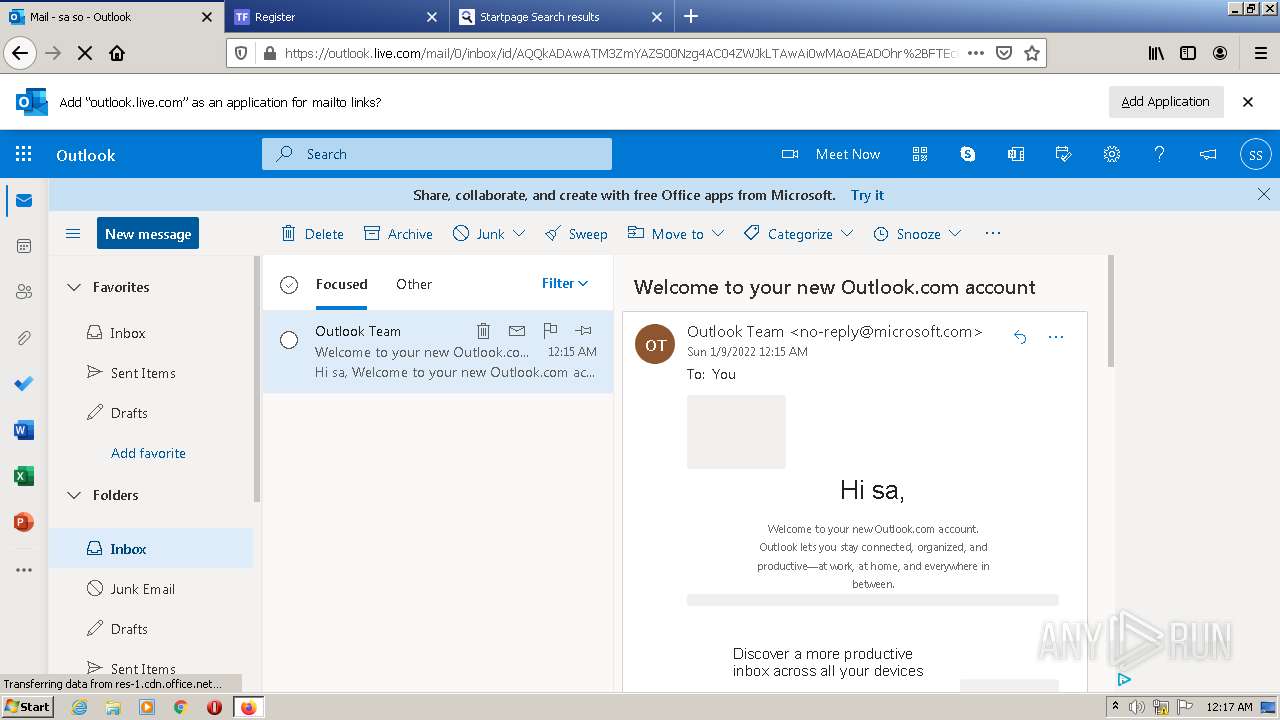Viewport: 1280px width, 720px height.
Task: Open the Settings gear in Outlook header
Action: (x=1112, y=154)
